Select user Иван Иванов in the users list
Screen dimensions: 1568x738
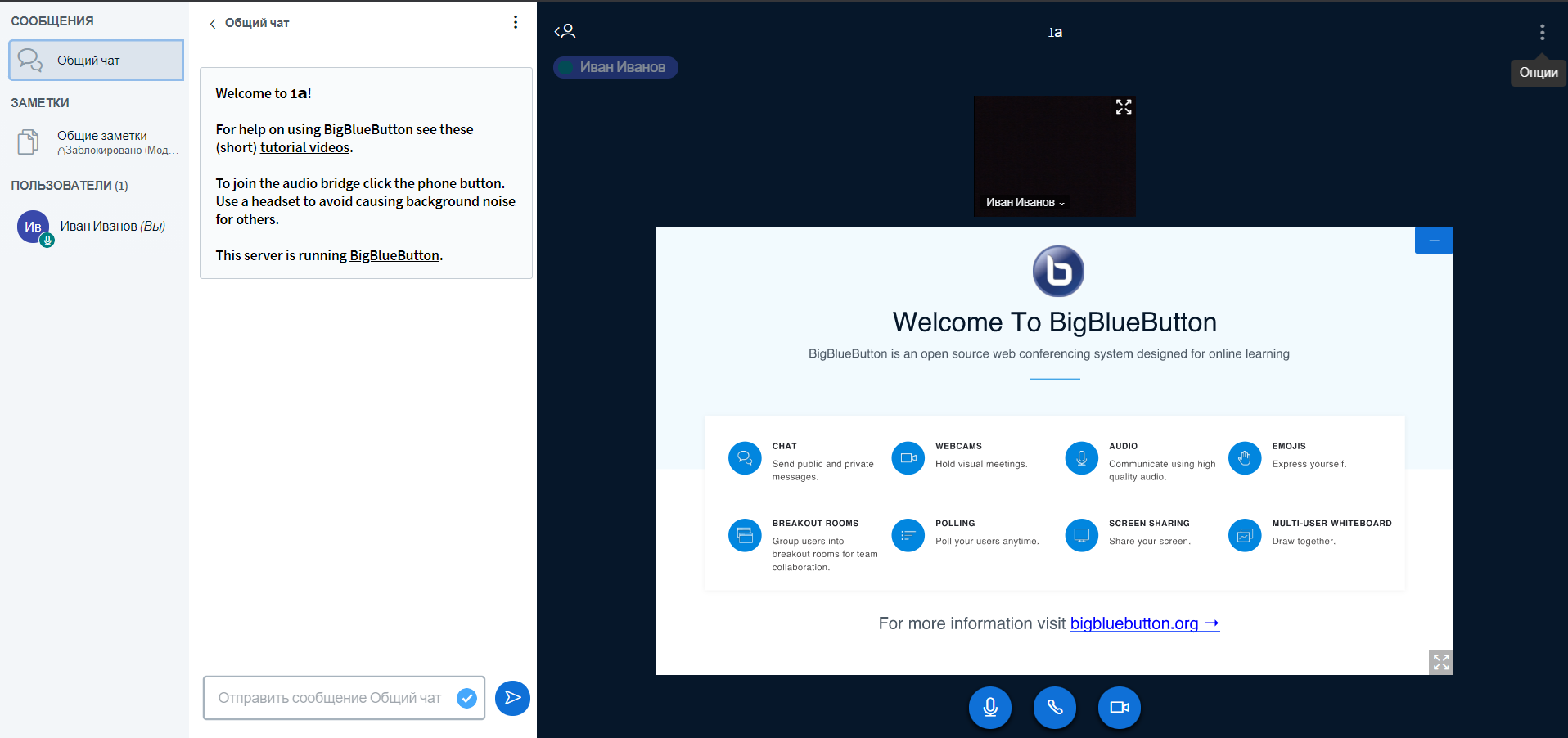tap(97, 227)
